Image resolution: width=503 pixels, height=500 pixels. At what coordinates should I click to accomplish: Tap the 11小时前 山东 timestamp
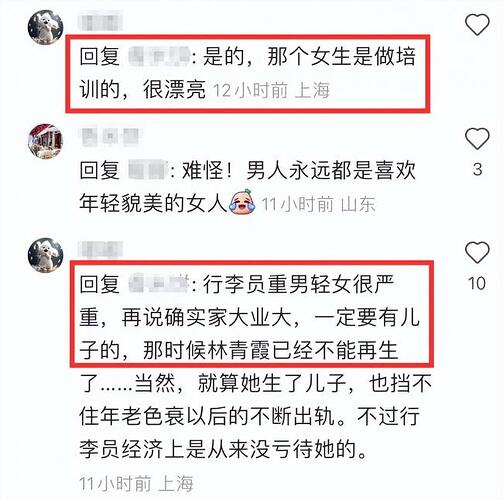coord(318,204)
